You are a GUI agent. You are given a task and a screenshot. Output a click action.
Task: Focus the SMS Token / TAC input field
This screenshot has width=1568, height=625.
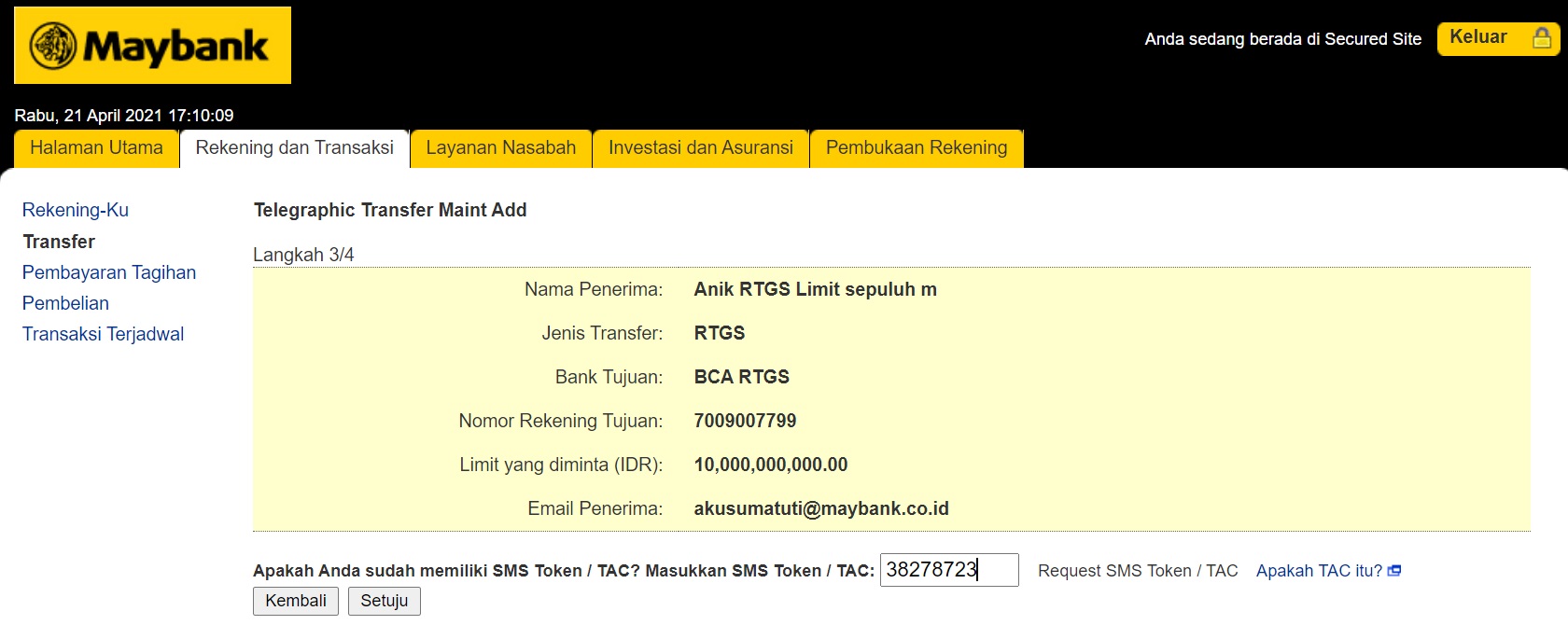948,570
